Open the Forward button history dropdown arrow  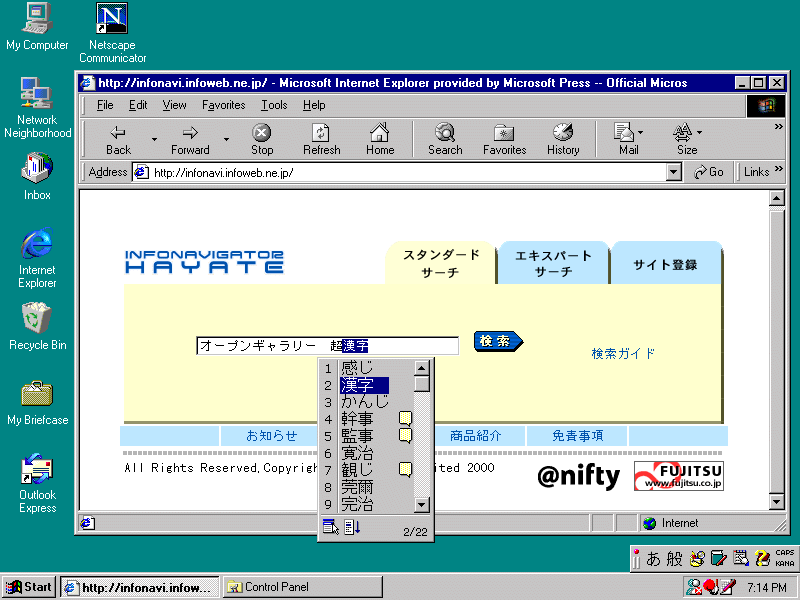[x=226, y=139]
